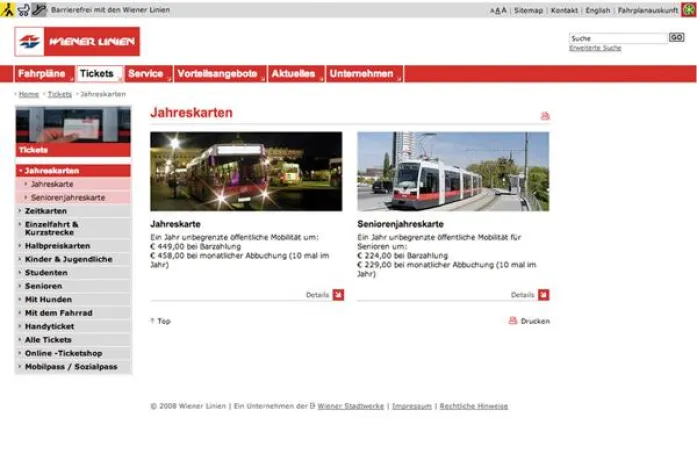Open the Tickets tab

(x=99, y=74)
